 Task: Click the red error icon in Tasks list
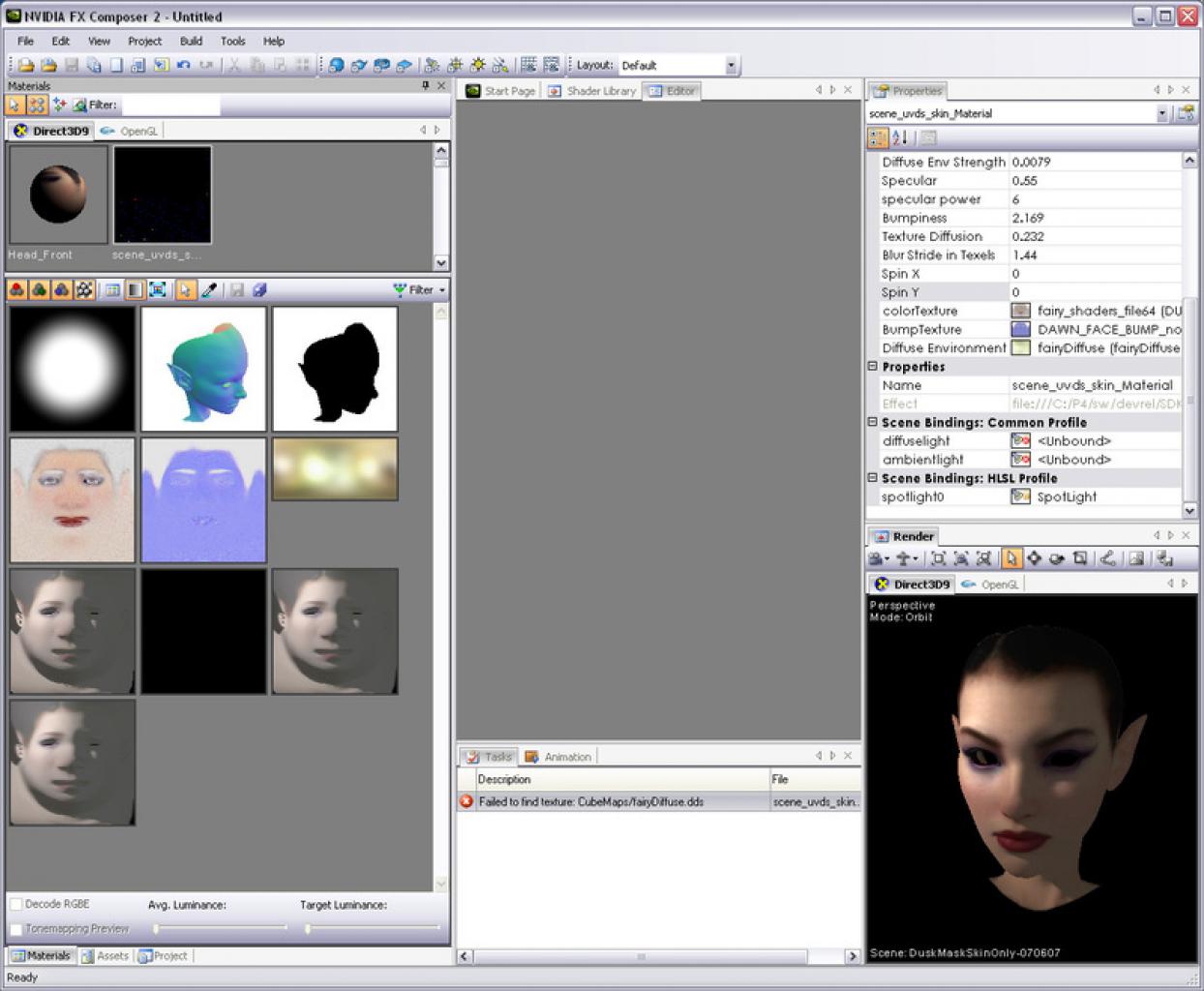pos(467,801)
